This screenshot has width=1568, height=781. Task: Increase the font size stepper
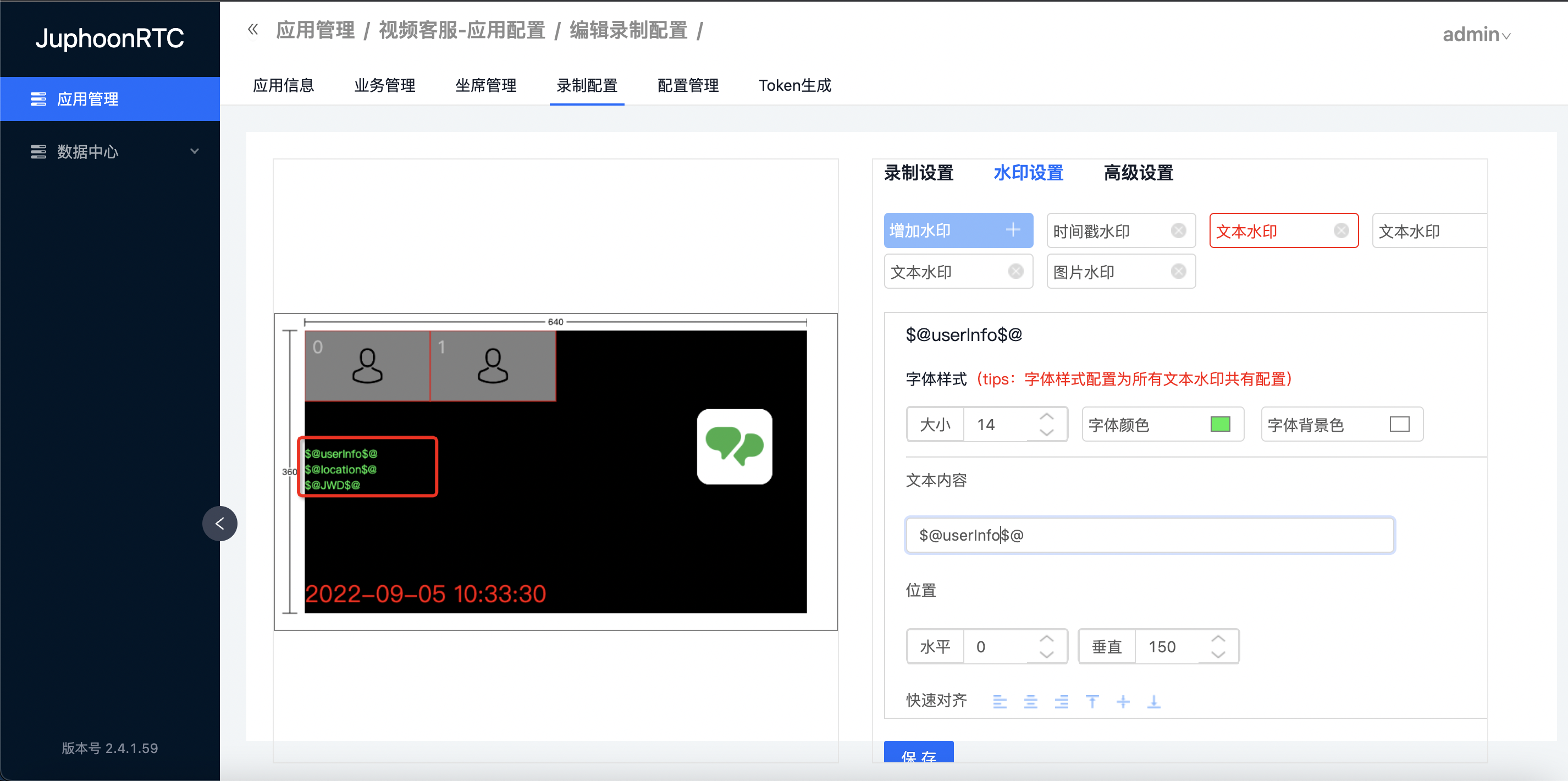(x=1046, y=417)
